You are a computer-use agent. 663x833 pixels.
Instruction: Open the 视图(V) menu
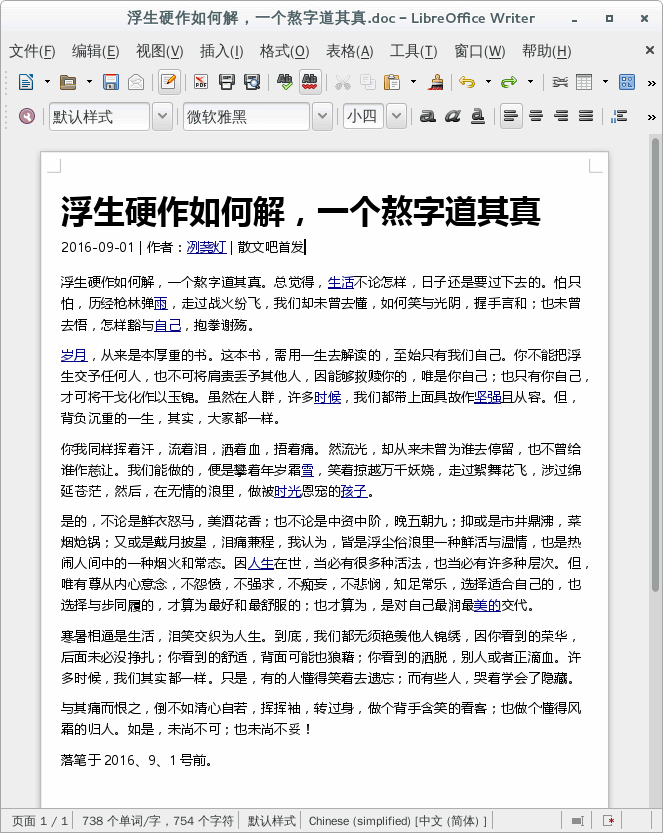click(x=159, y=52)
